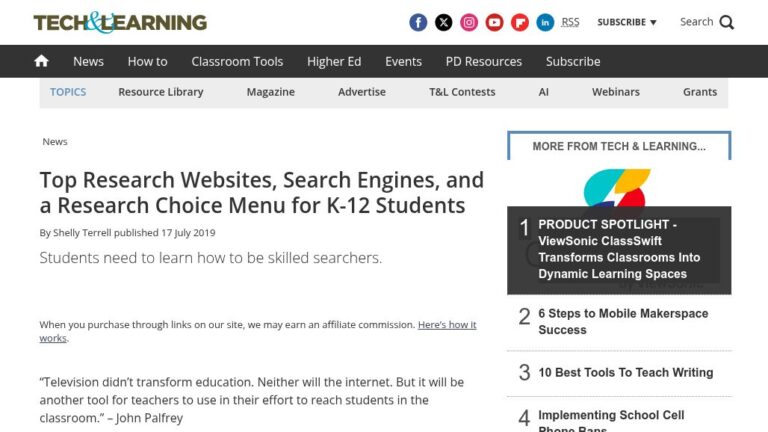Click the subtitle "Students need to learn how to be skilled searchers."
This screenshot has width=768, height=432.
click(211, 258)
